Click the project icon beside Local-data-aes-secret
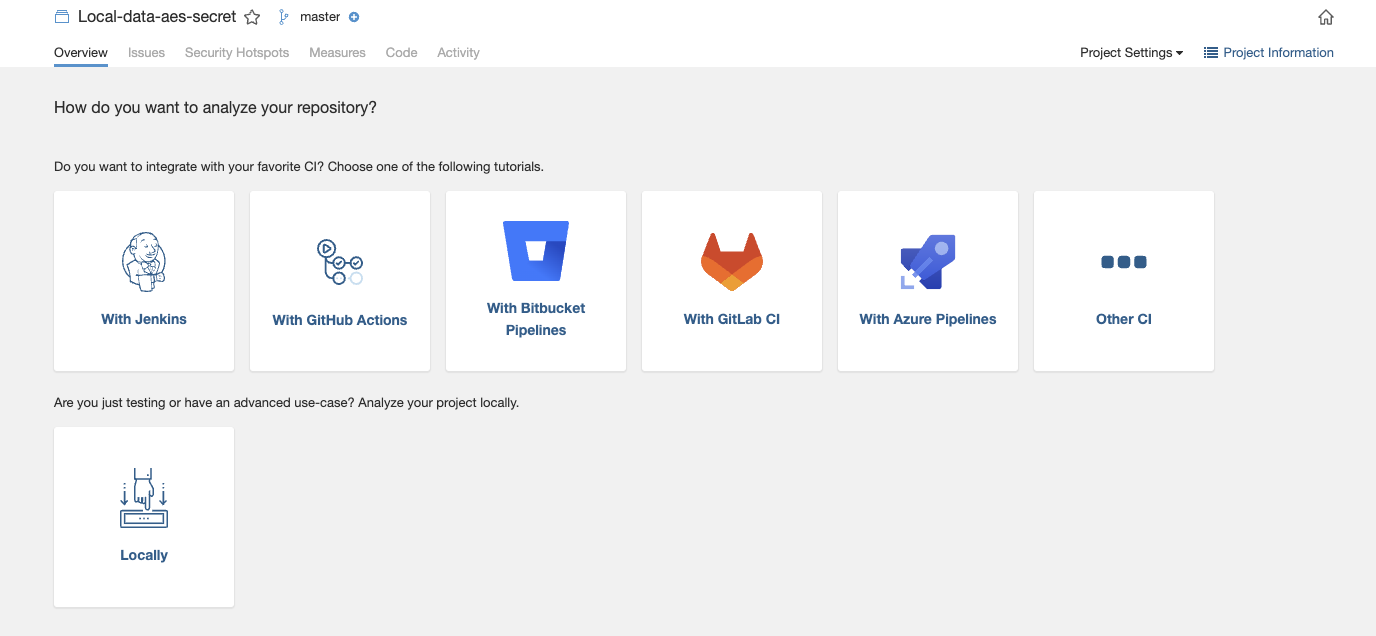1376x636 pixels. pos(62,17)
